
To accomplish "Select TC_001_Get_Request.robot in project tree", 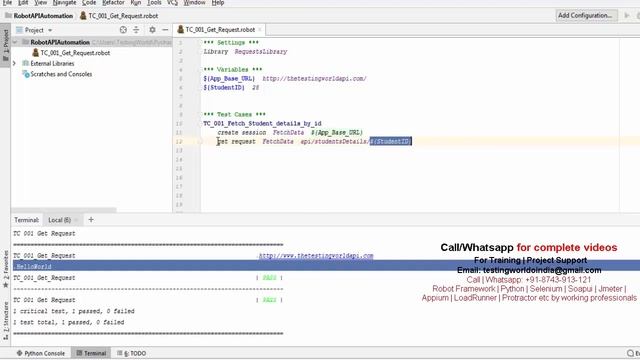I will [x=75, y=53].
